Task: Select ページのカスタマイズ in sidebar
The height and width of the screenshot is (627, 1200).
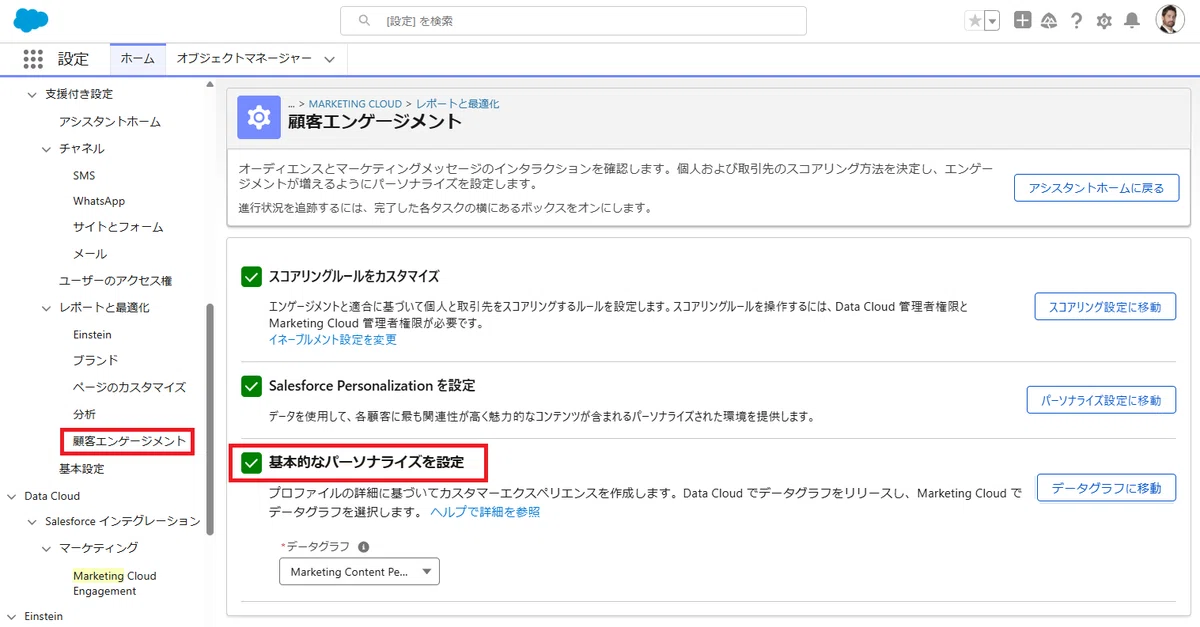Action: pos(129,387)
